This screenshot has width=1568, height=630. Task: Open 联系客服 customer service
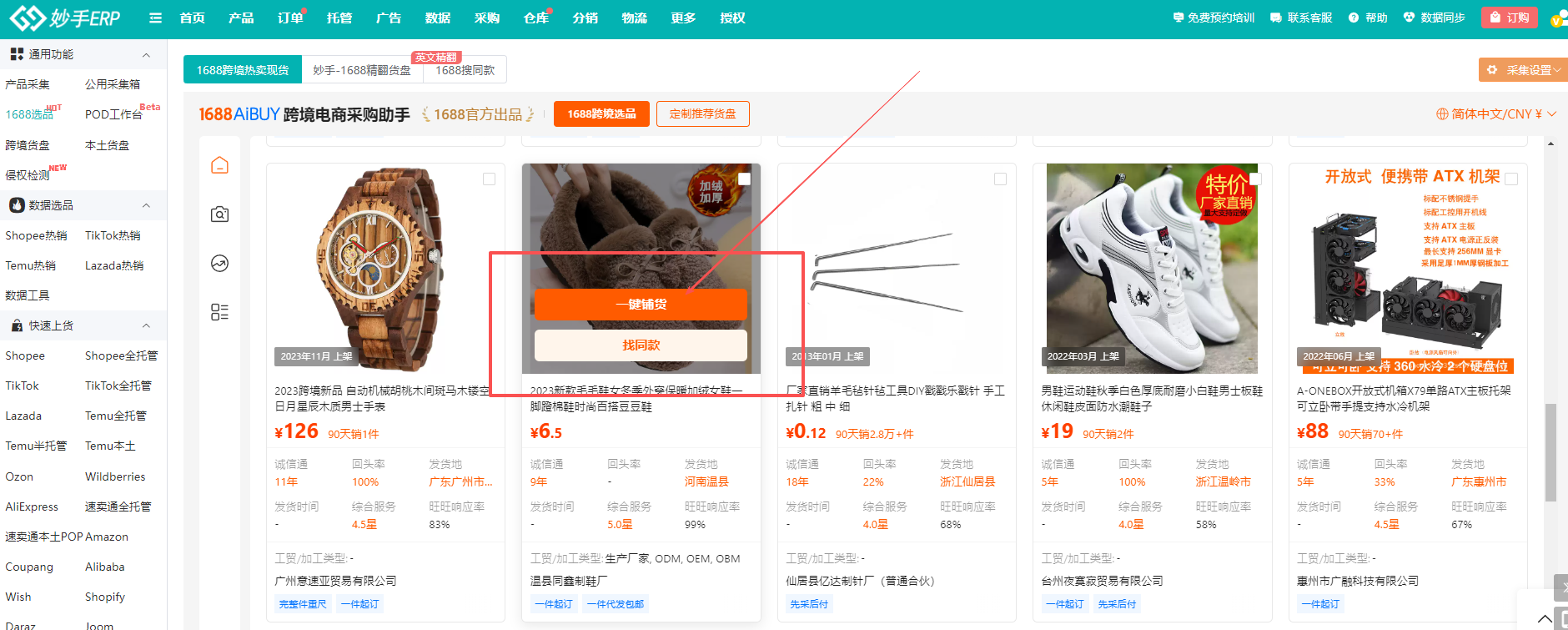(1301, 18)
